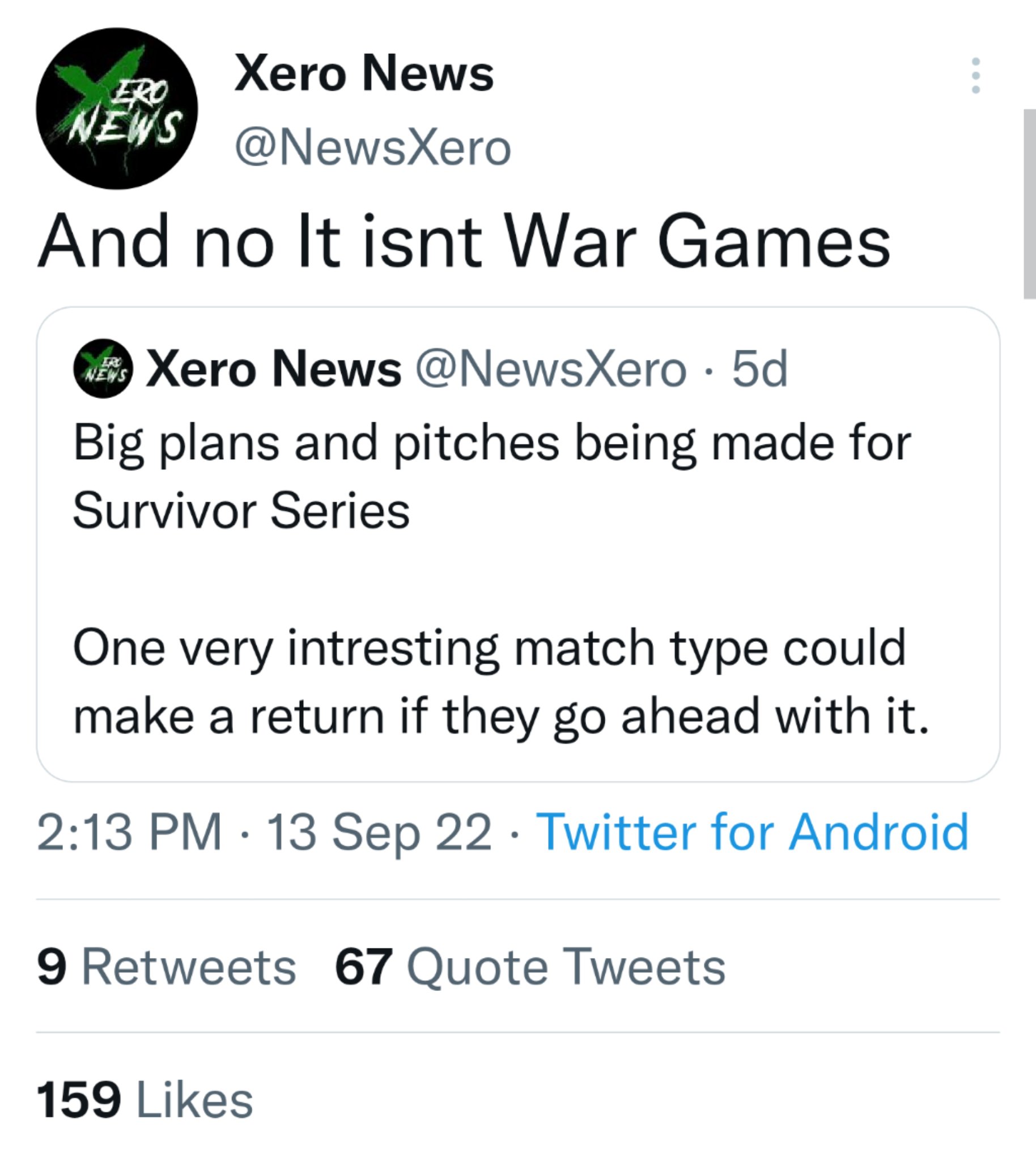Click the bold Xero News name above the tweet
Screen dimensions: 1036x1161
point(364,73)
